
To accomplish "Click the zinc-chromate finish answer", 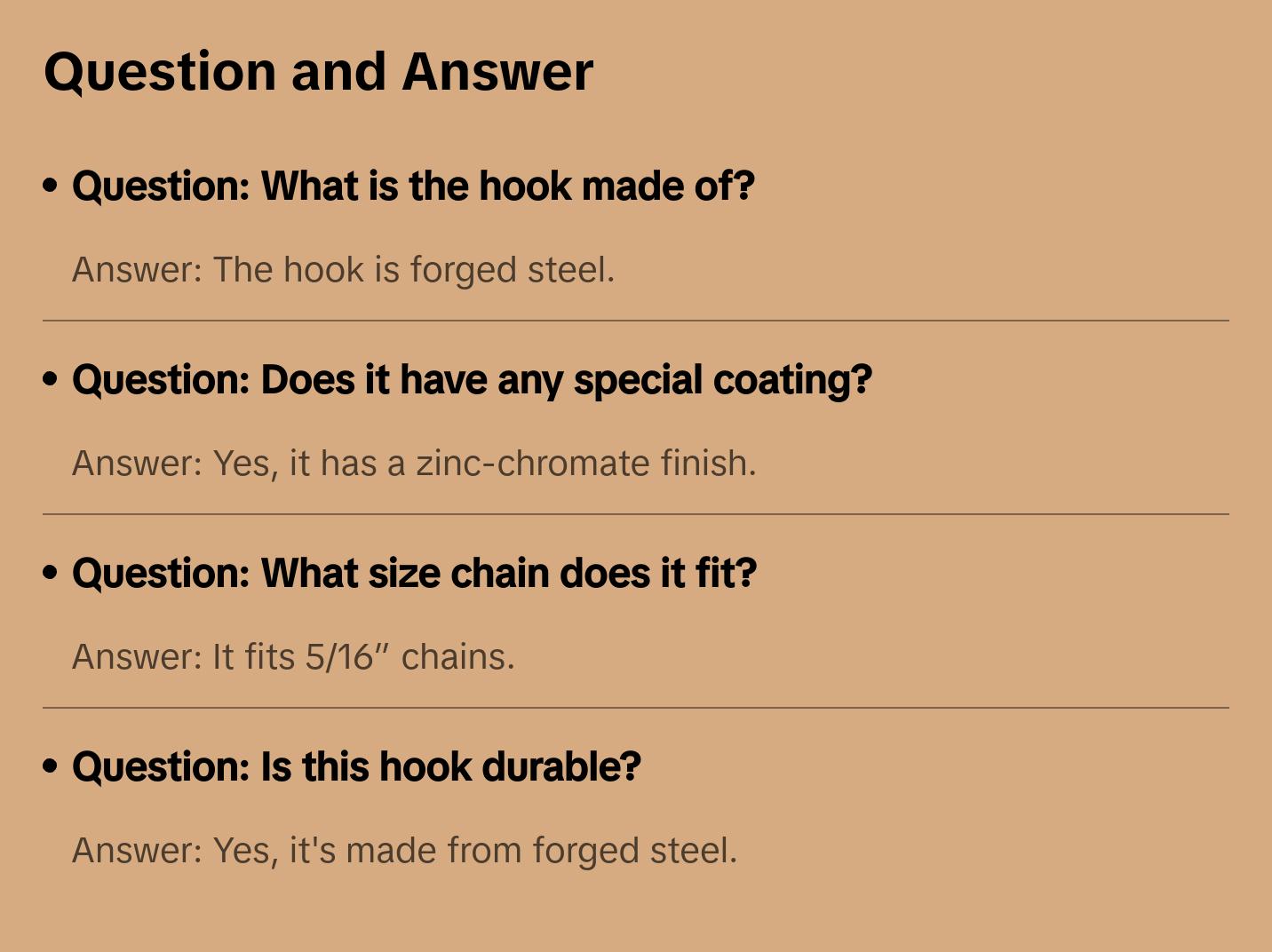I will pyautogui.click(x=414, y=464).
